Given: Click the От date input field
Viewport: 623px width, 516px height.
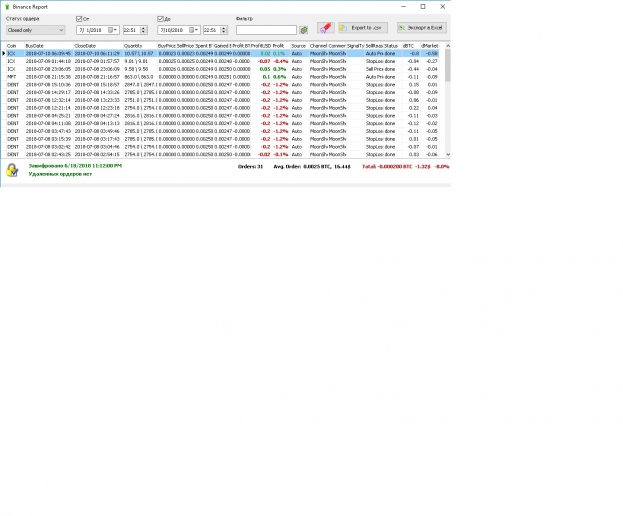Looking at the screenshot, I should tap(98, 30).
